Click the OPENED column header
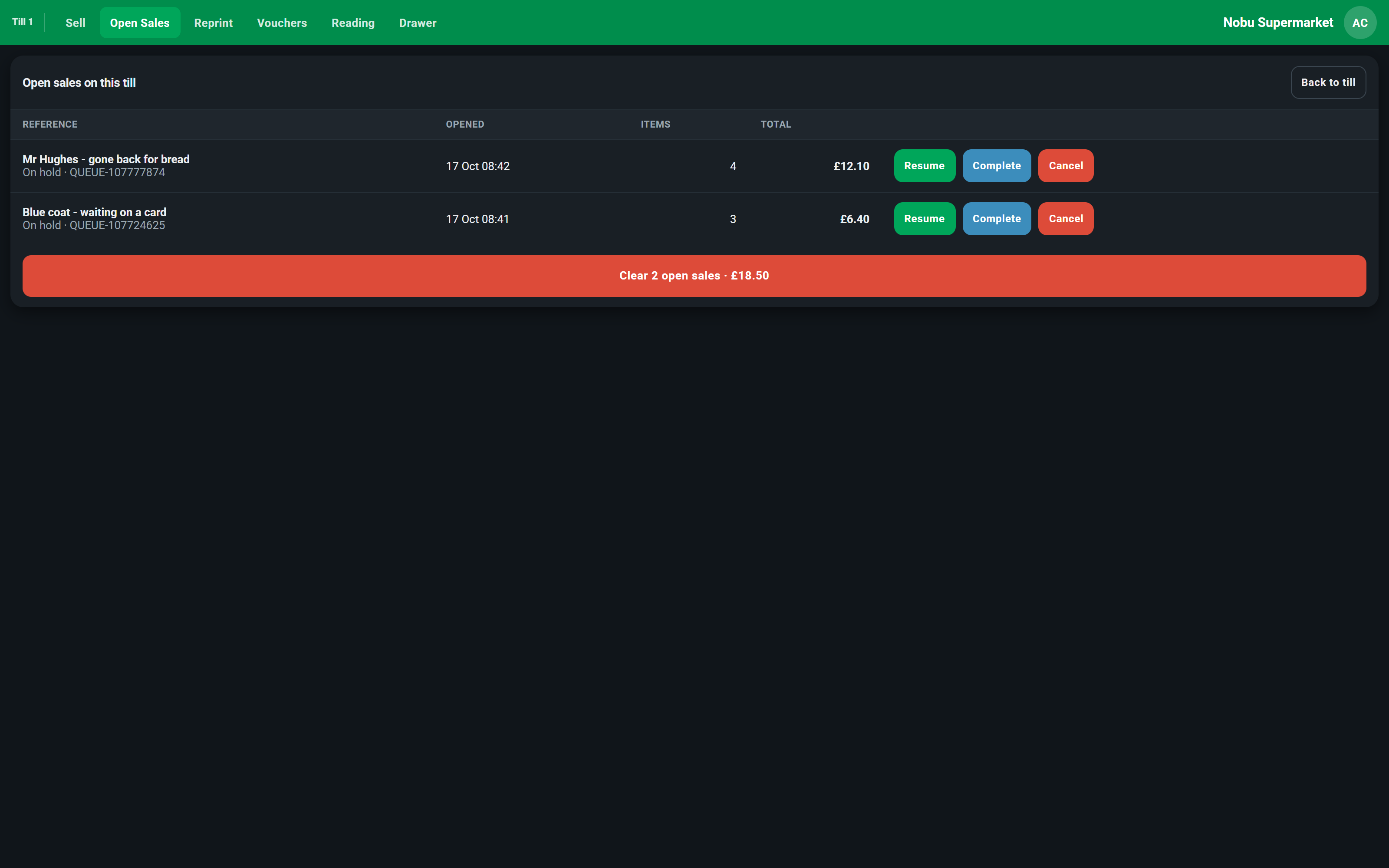 (465, 125)
